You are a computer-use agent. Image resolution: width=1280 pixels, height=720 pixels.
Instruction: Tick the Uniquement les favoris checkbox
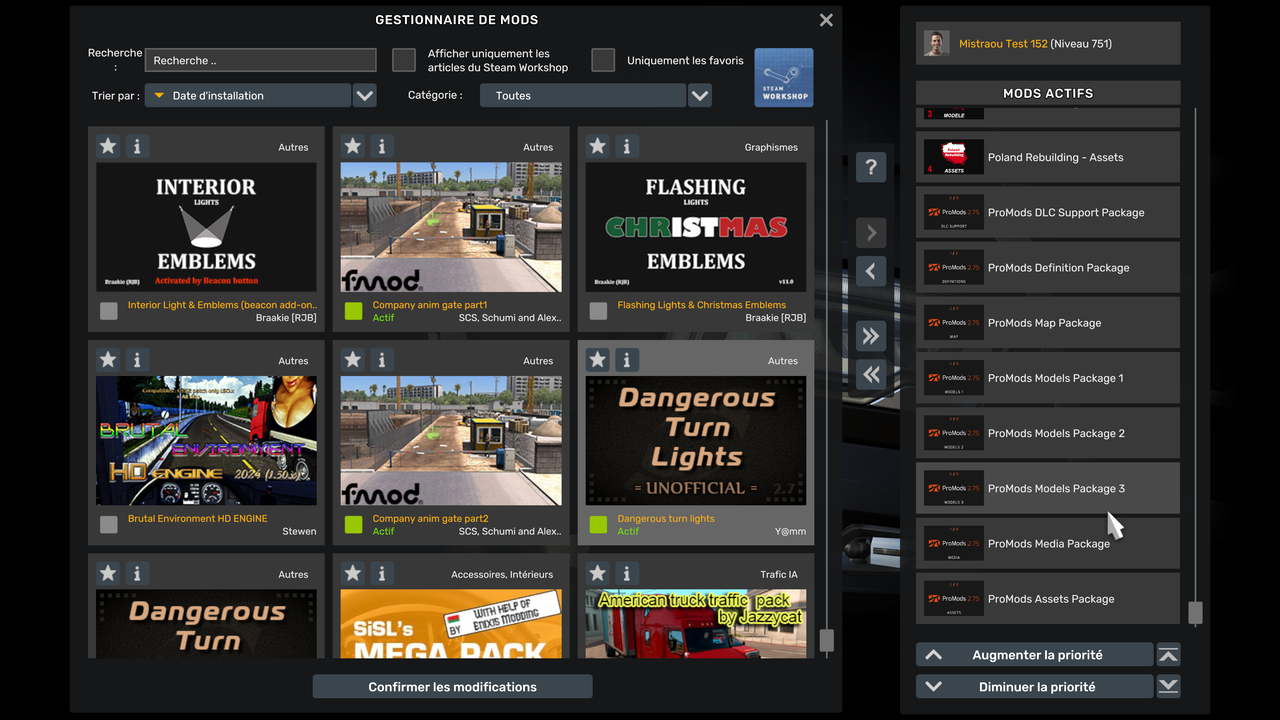603,60
